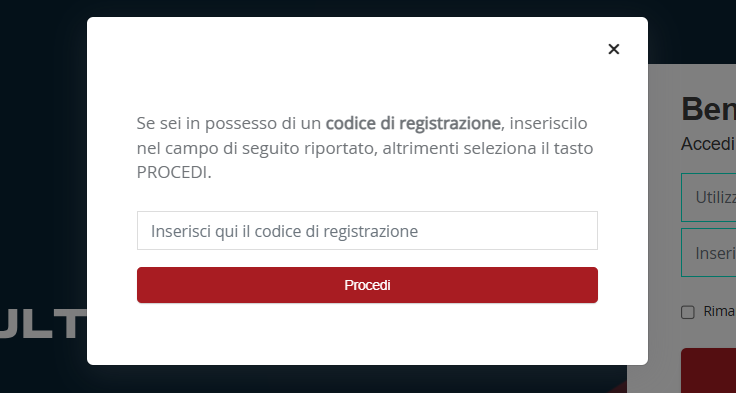
Task: Toggle the Rima... checkbox behind the dialog
Action: click(x=688, y=312)
